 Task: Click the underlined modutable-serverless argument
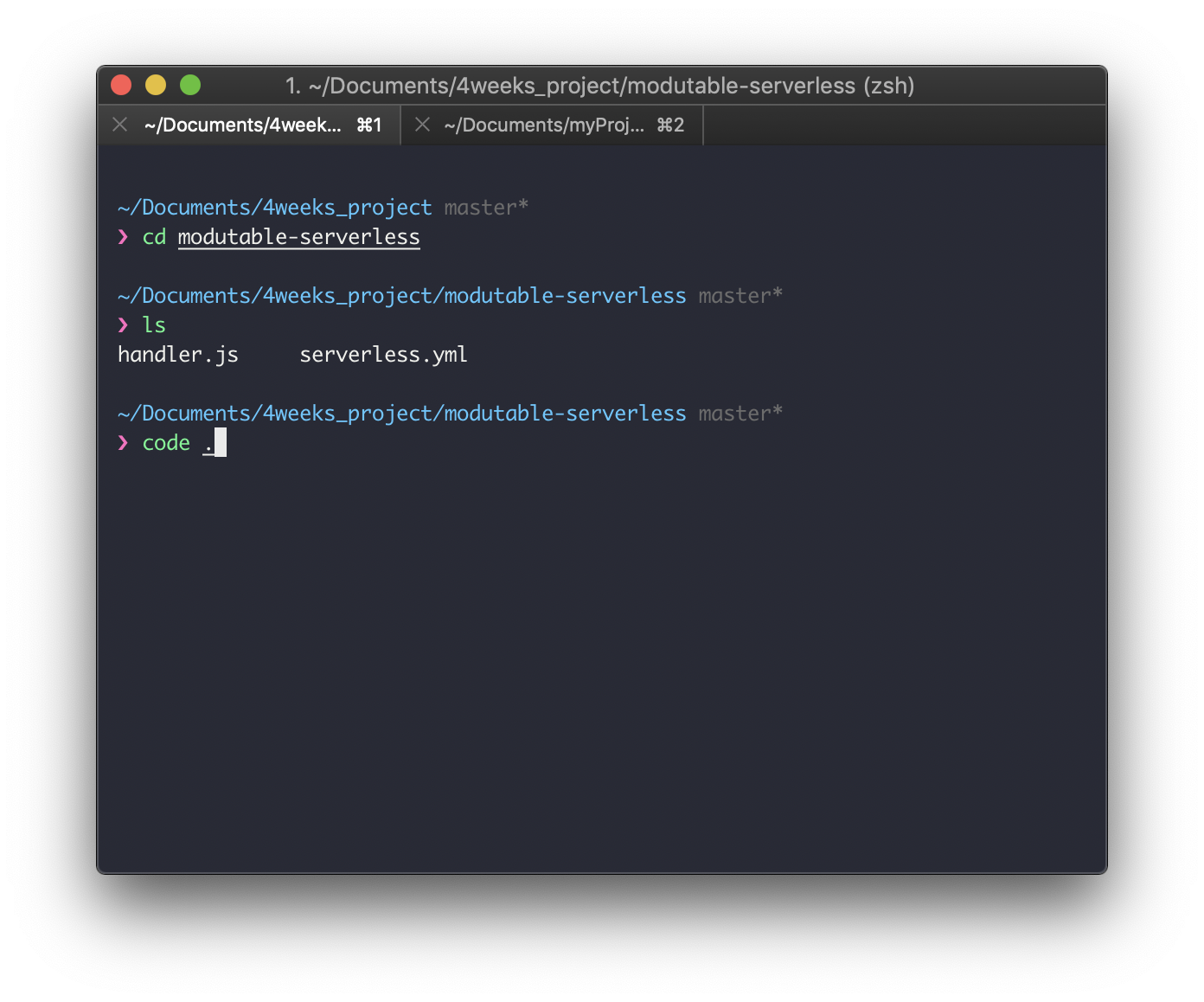299,237
